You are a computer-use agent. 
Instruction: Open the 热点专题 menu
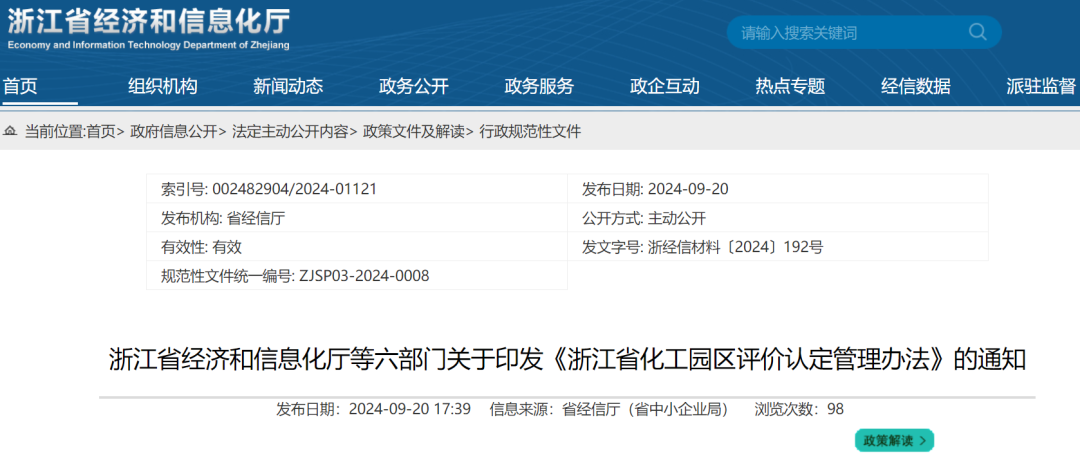[x=790, y=86]
